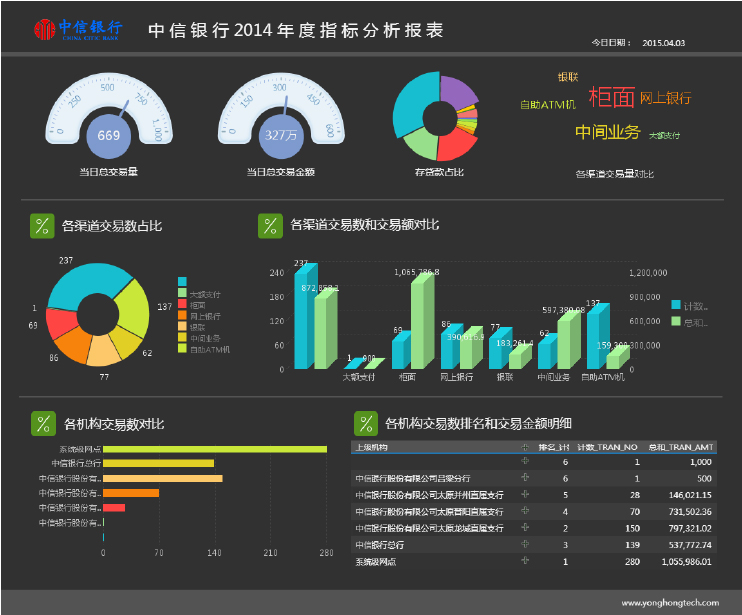This screenshot has height=615, width=742.
Task: Expand the 太原晋阳直属支行 row plus icon
Action: pos(525,510)
